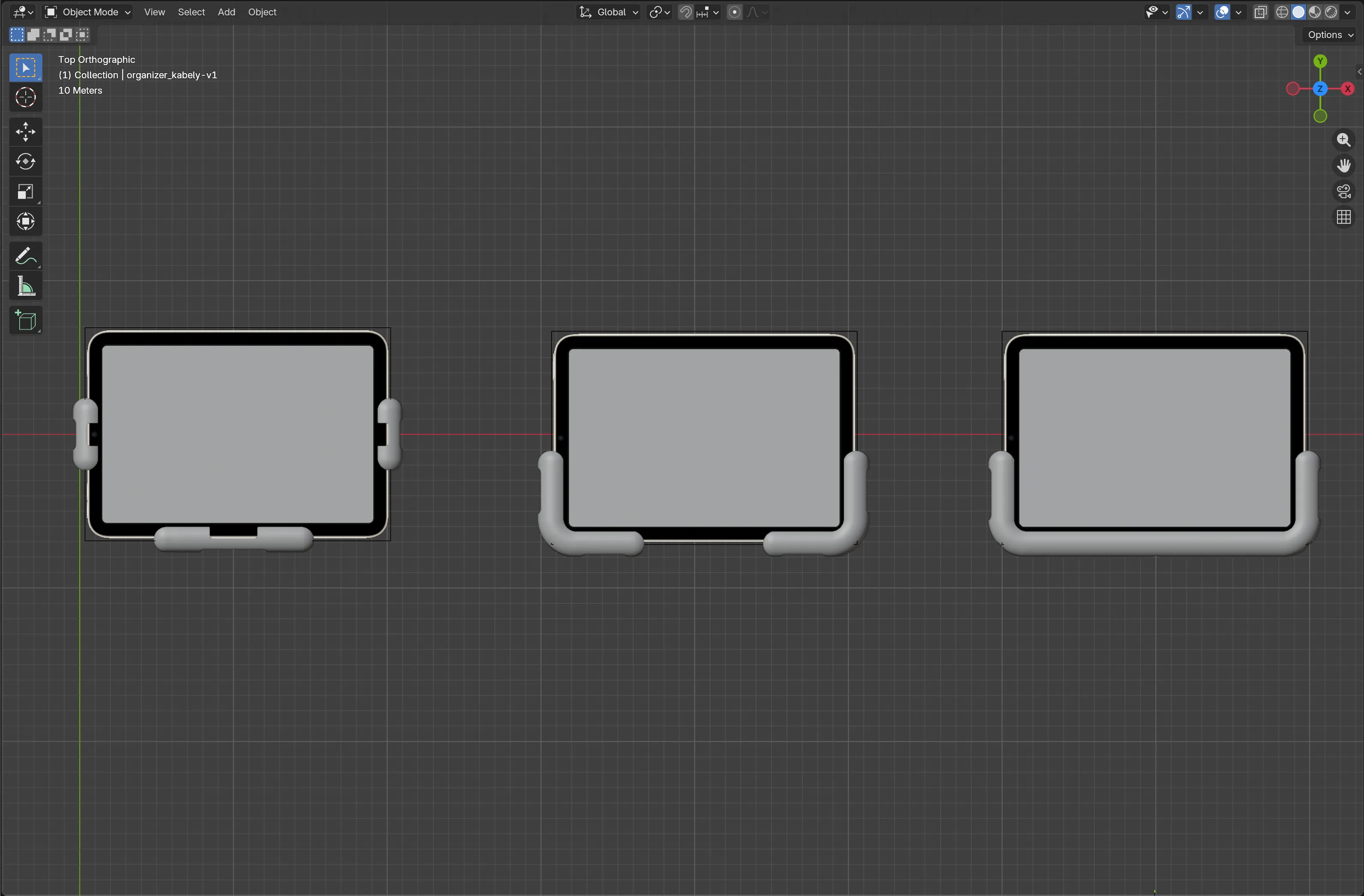Toggle Show Gizmo in the header
1364x896 pixels.
click(x=1184, y=12)
